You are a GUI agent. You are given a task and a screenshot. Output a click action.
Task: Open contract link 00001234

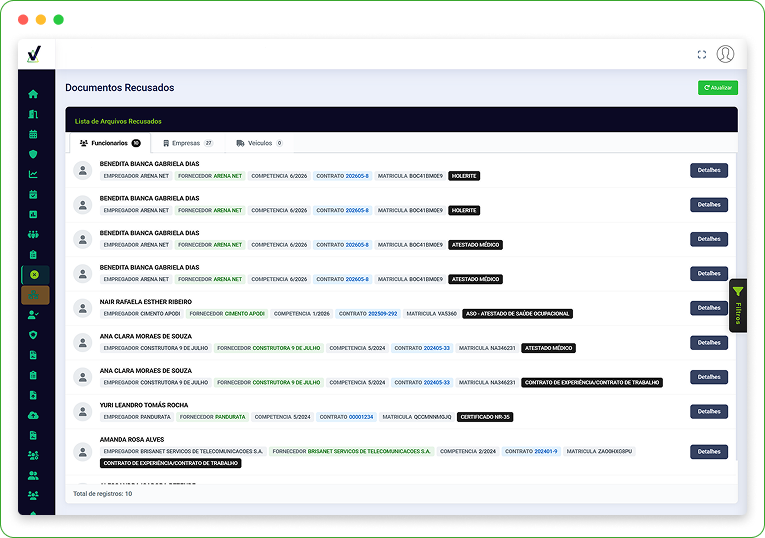coord(361,417)
